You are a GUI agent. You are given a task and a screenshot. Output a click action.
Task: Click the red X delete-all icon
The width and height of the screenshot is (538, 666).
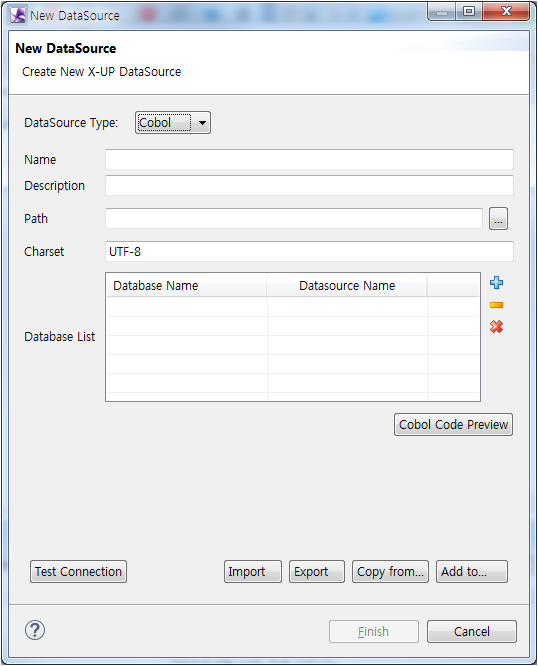coord(496,327)
